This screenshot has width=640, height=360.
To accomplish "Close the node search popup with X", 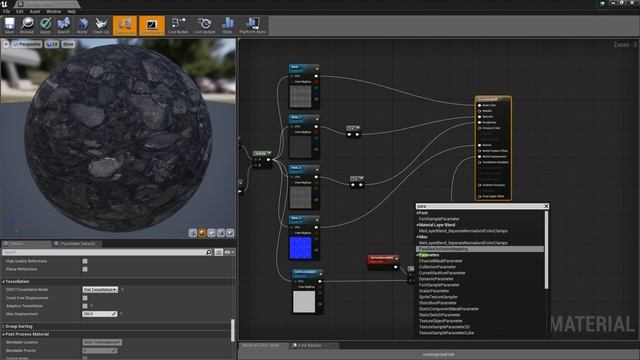I will (x=546, y=206).
